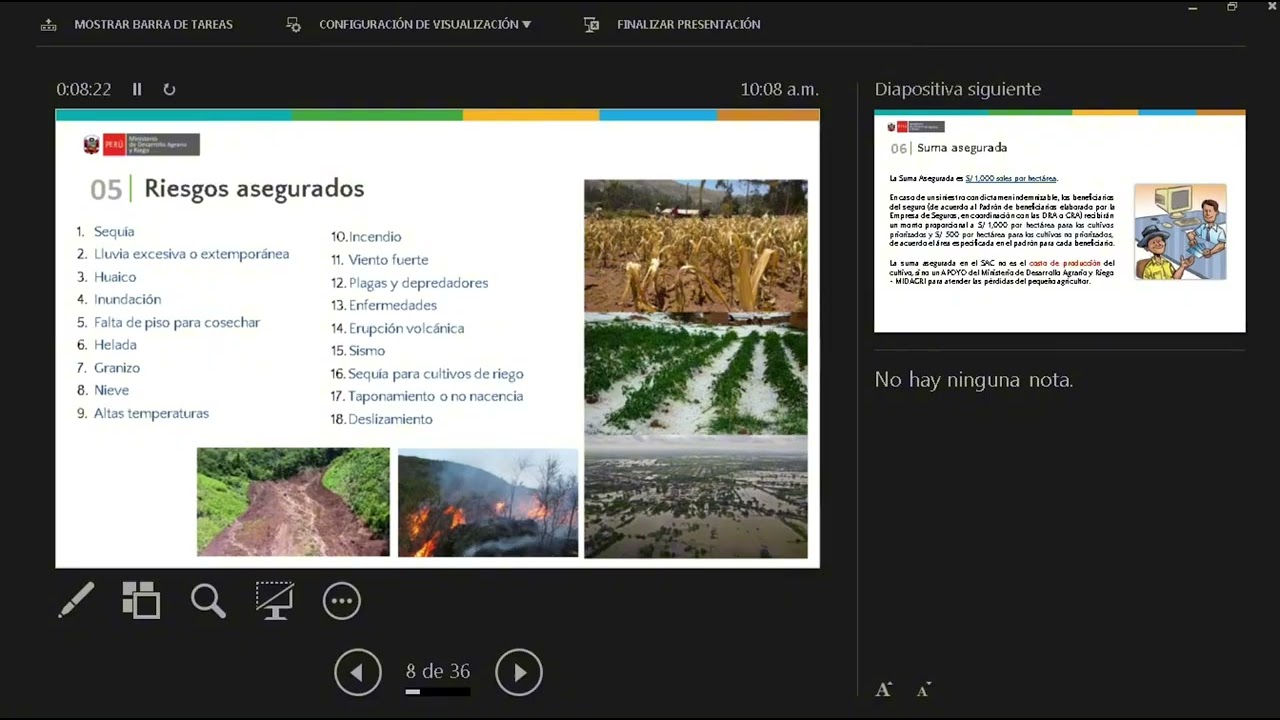The width and height of the screenshot is (1280, 720).
Task: Click the Incendio list item
Action: 375,237
